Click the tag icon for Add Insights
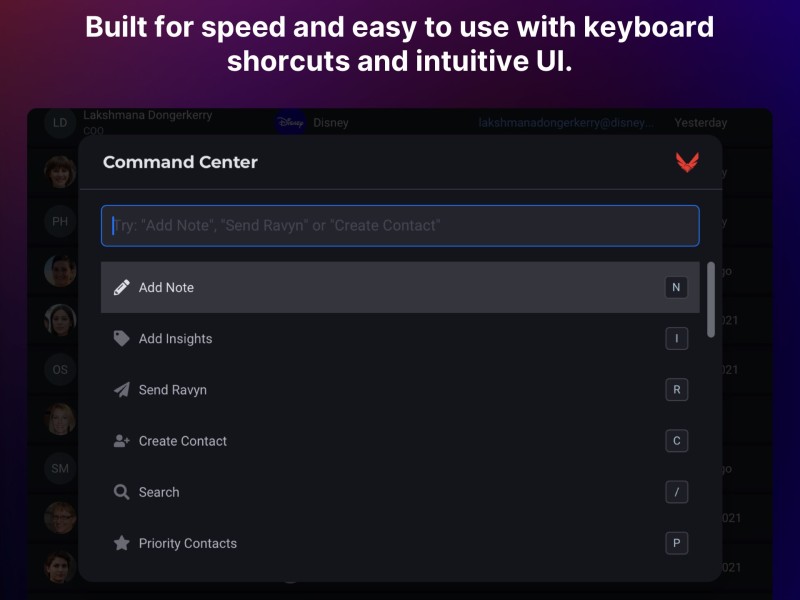The image size is (800, 600). (x=121, y=338)
